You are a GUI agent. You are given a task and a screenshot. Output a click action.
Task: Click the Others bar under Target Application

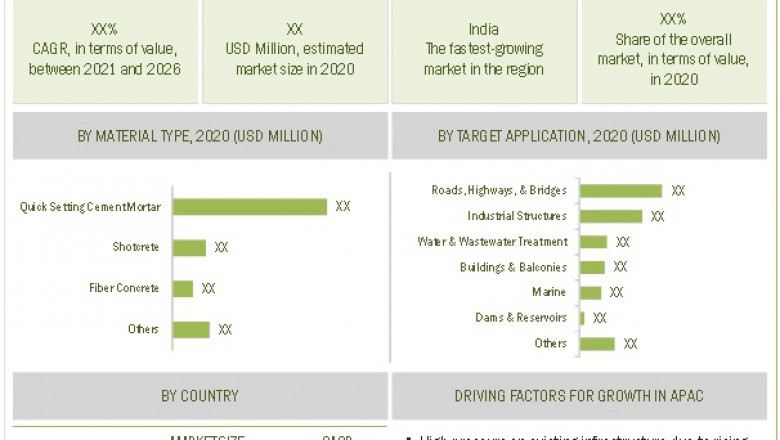pyautogui.click(x=597, y=343)
